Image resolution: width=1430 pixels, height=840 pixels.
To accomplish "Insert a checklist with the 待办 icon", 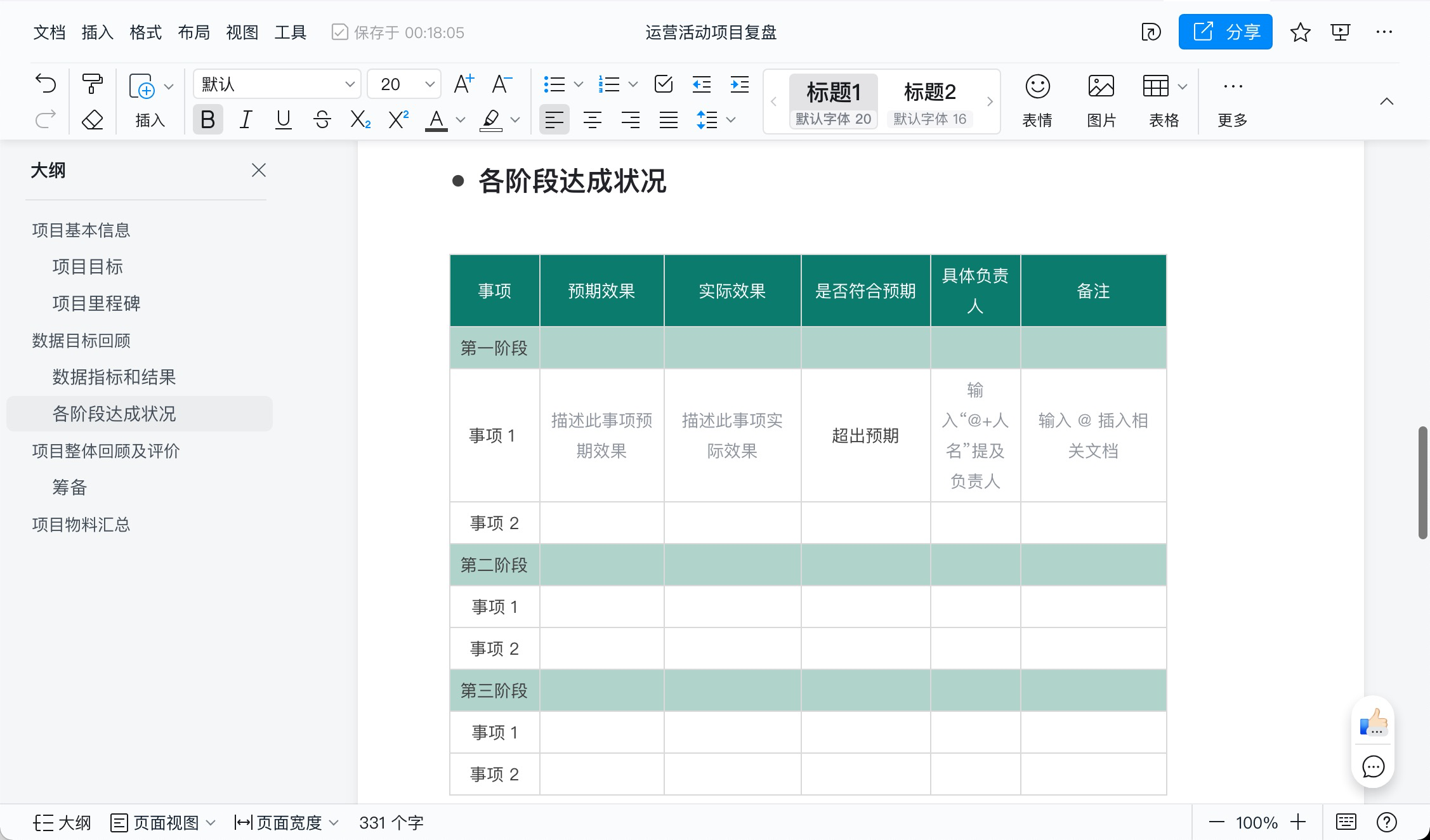I will 662,84.
